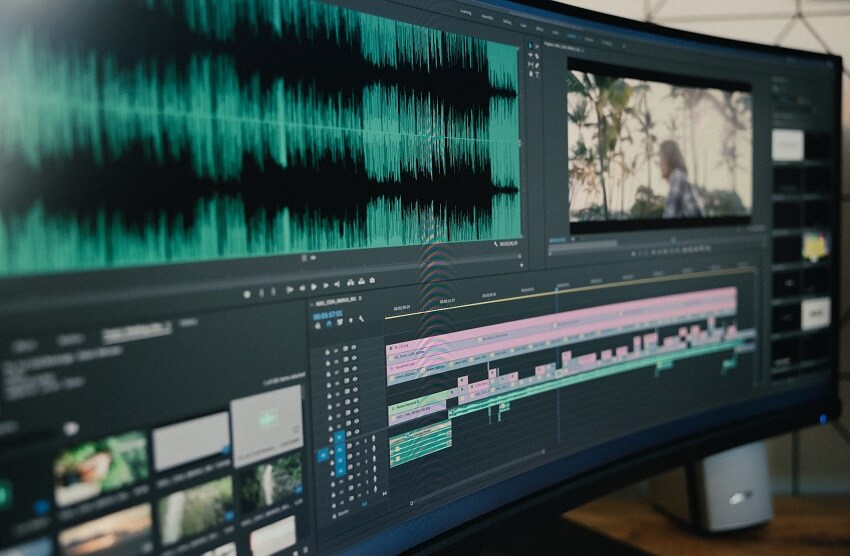
Task: Select the Type tool
Action: click(537, 75)
